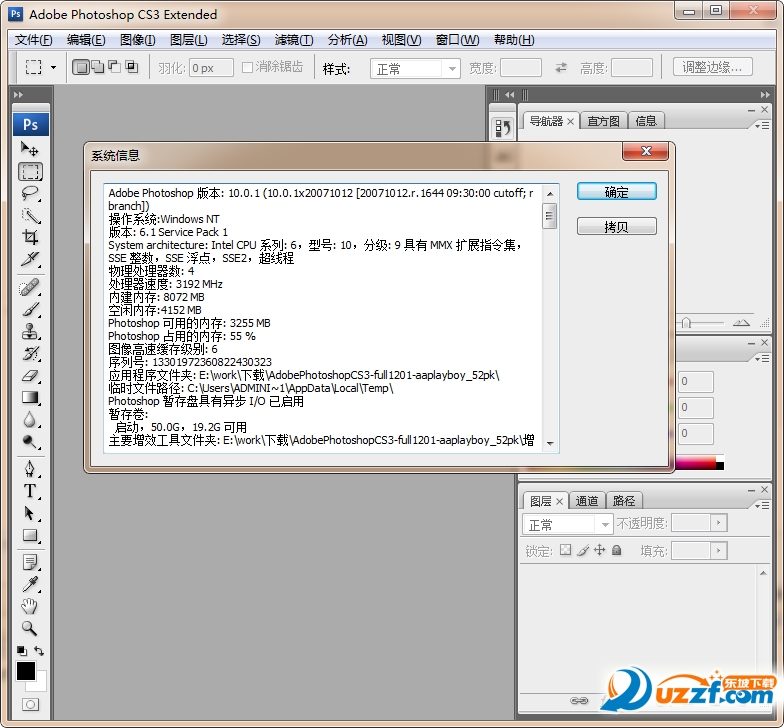Screen dimensions: 784x728
Task: Swap width and height values
Action: (561, 68)
